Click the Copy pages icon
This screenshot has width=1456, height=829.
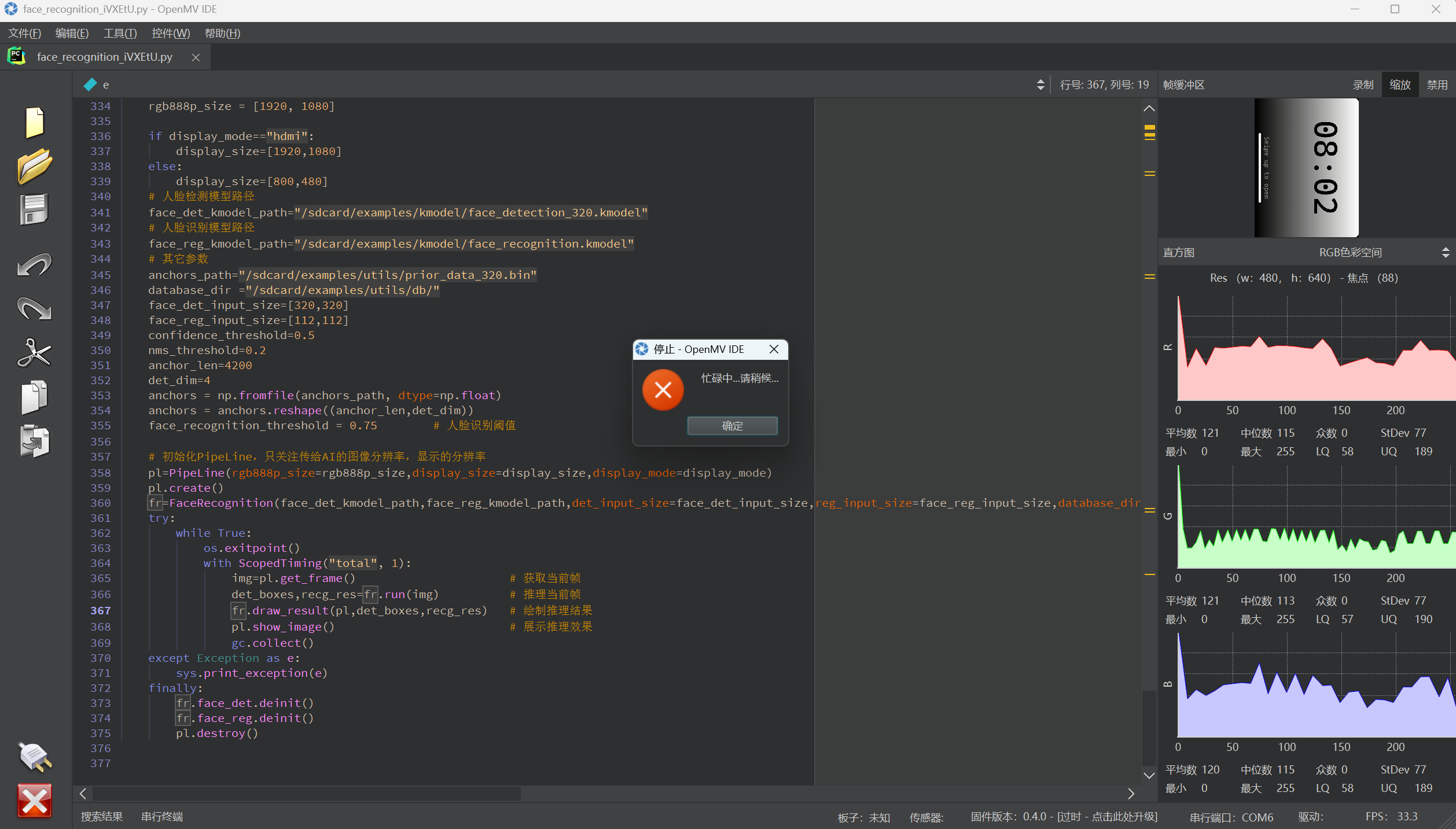pos(35,397)
